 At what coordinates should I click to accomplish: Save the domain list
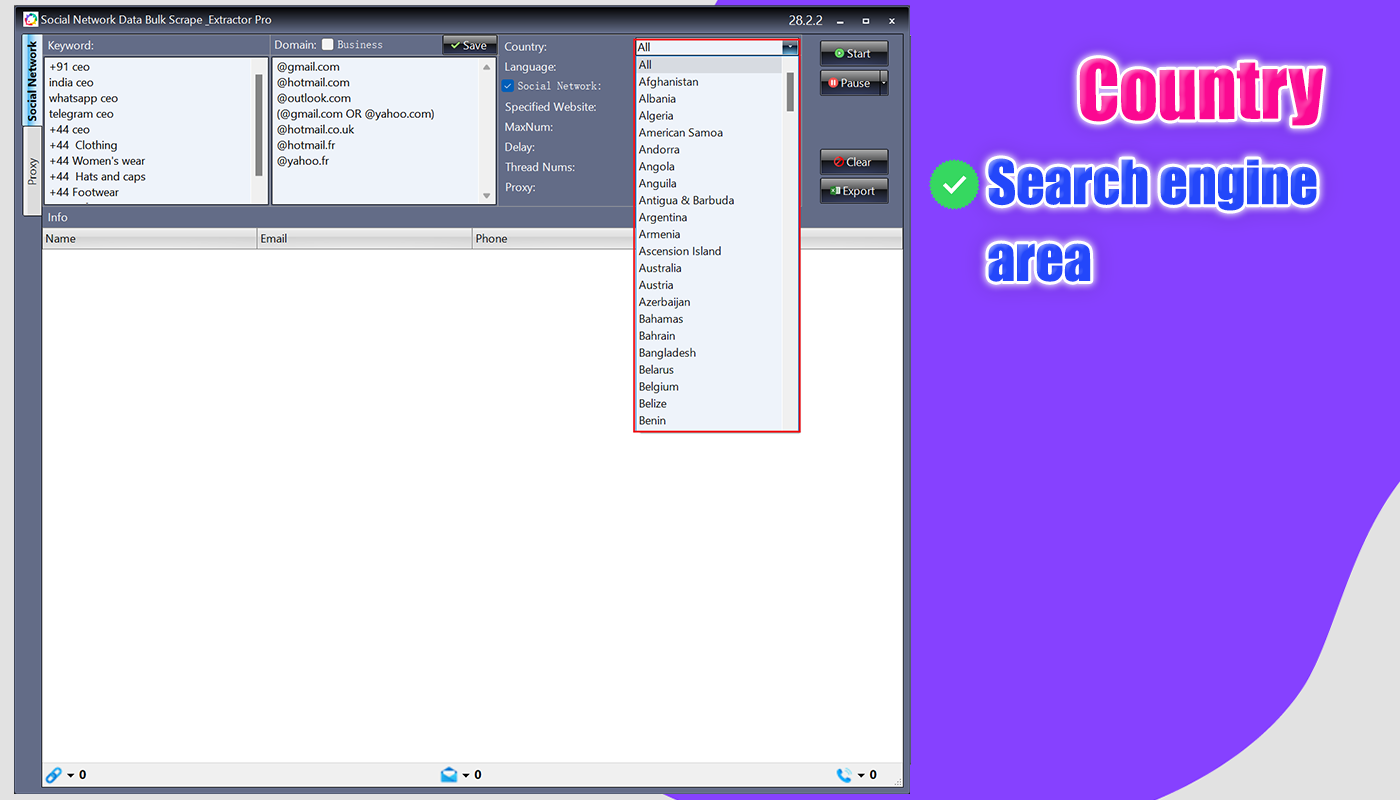(469, 45)
